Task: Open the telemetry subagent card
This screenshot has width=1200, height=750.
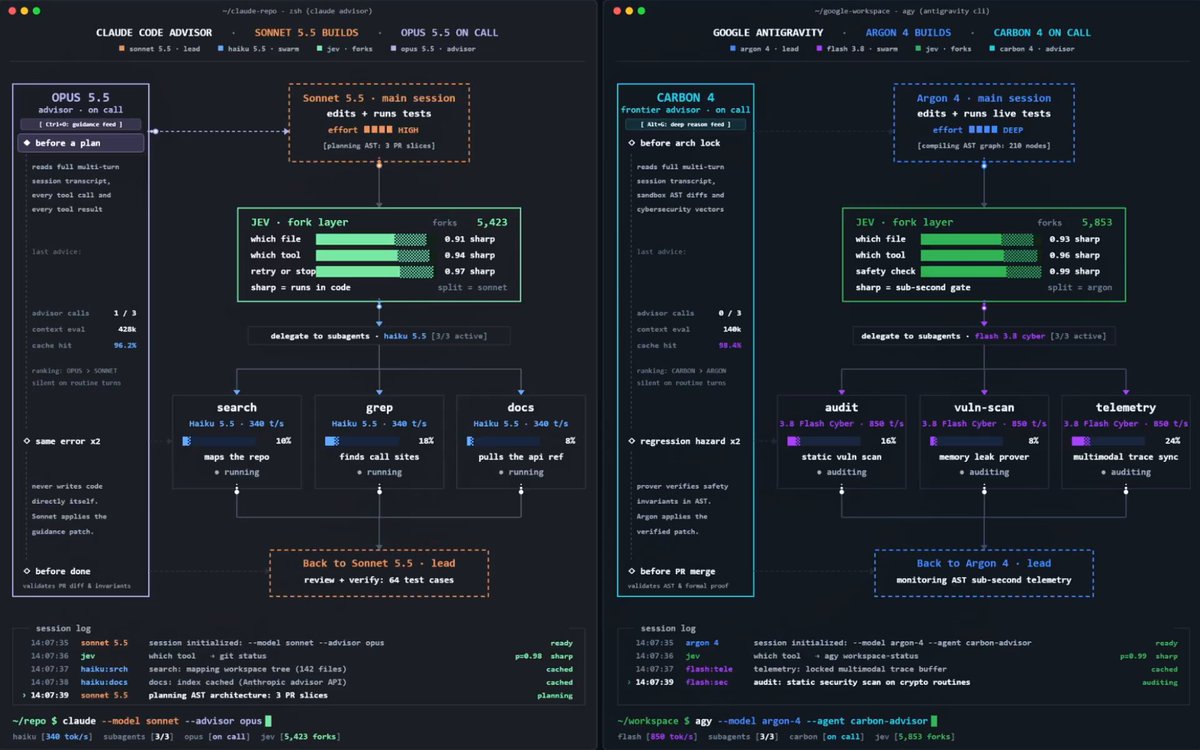Action: click(x=1126, y=441)
